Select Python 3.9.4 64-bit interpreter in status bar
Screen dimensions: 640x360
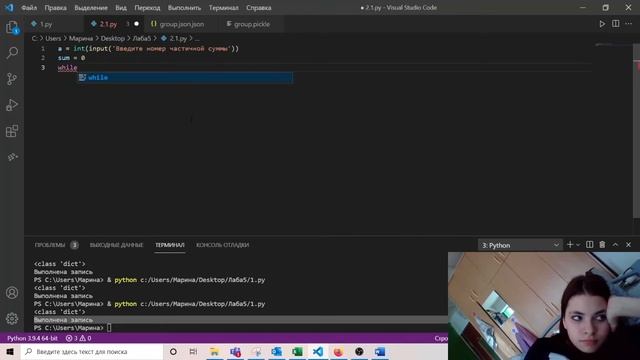point(32,338)
